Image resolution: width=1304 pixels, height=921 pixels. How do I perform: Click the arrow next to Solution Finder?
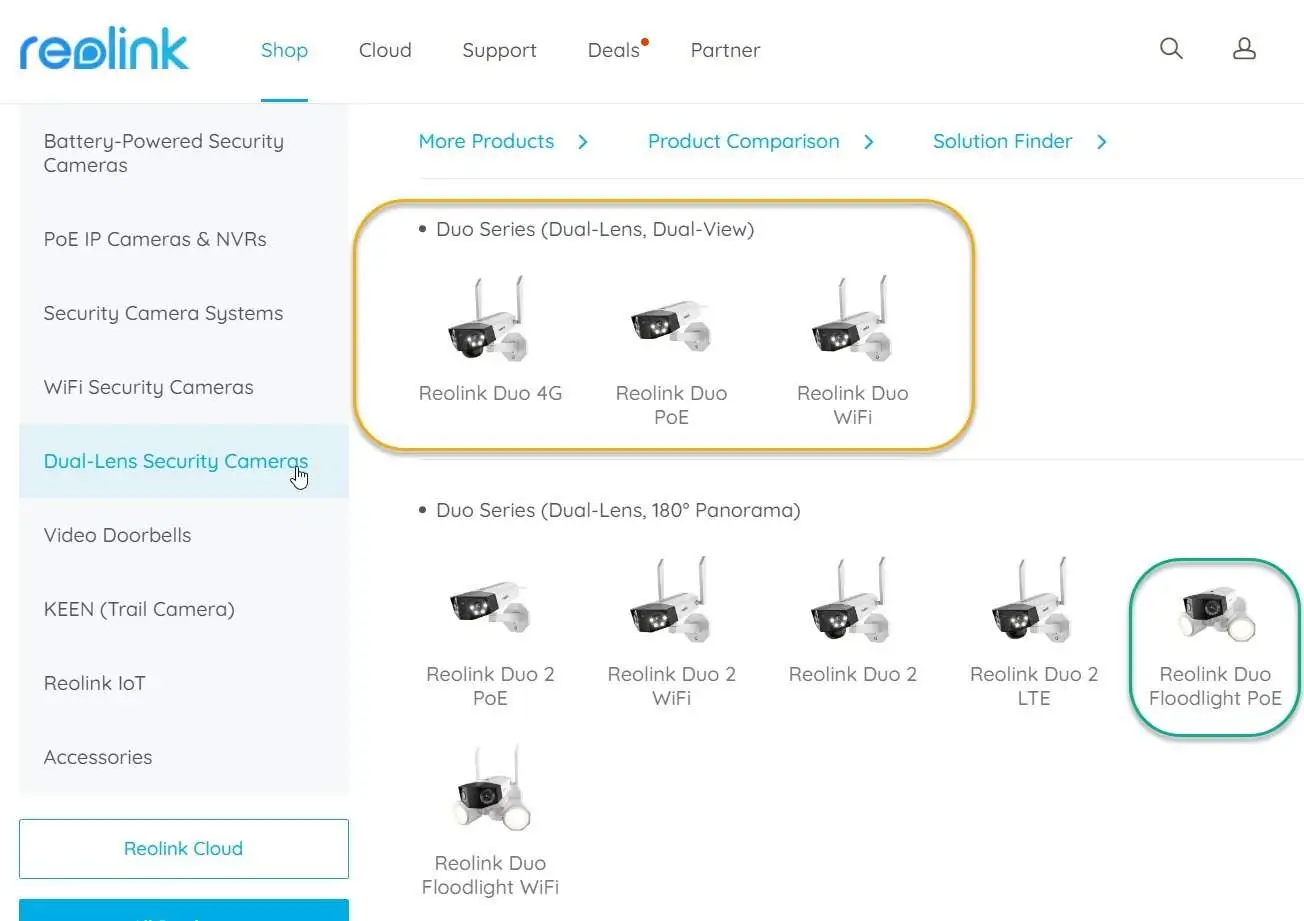tap(1102, 142)
